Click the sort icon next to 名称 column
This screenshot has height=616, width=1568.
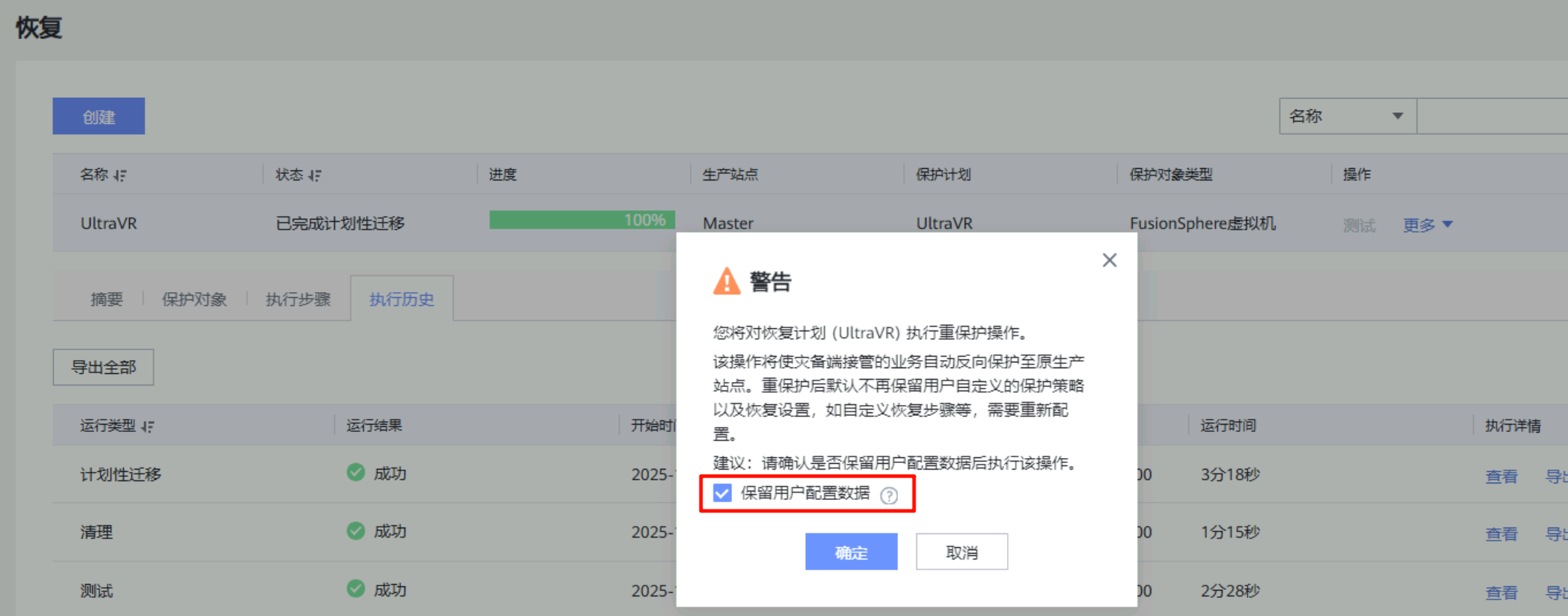point(120,175)
